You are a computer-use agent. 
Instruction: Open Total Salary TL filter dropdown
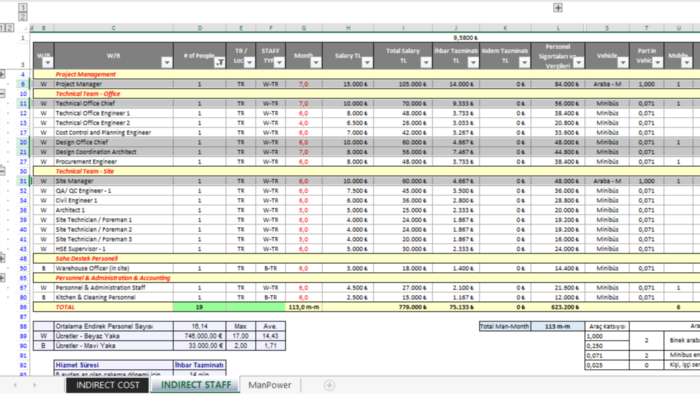[426, 62]
